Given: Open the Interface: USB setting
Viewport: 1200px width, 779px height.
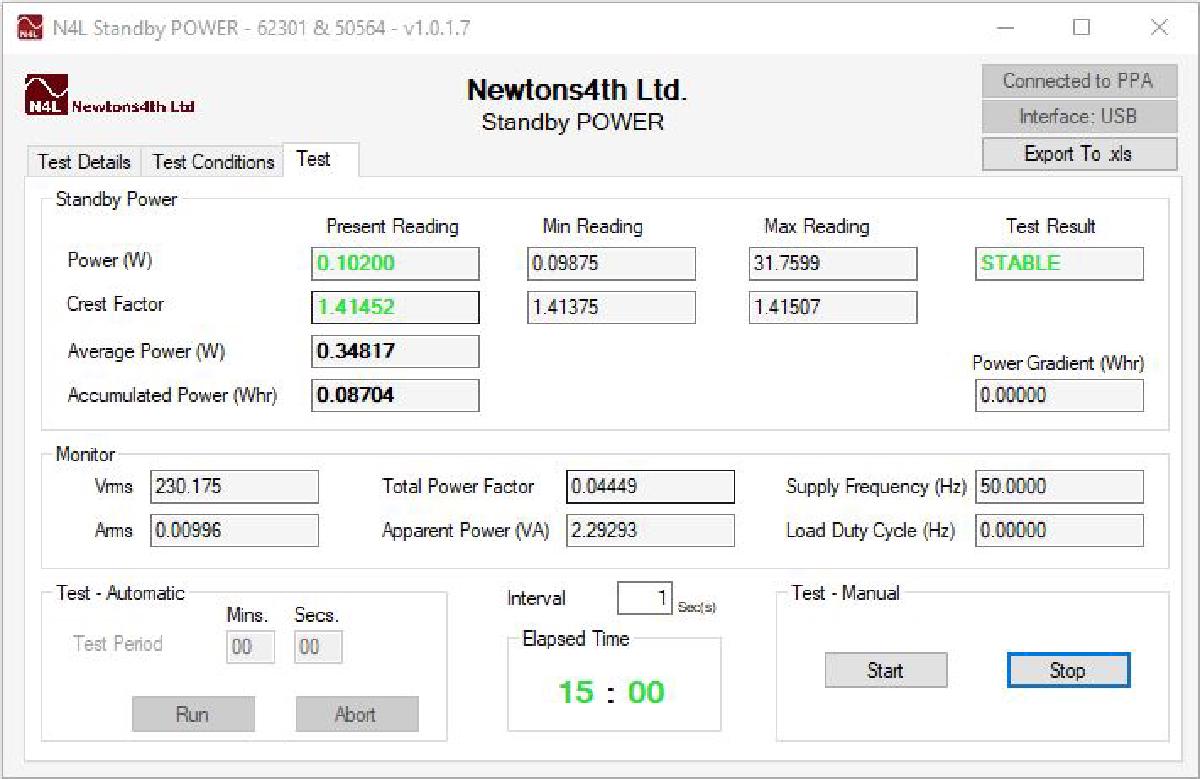Looking at the screenshot, I should coord(1078,117).
